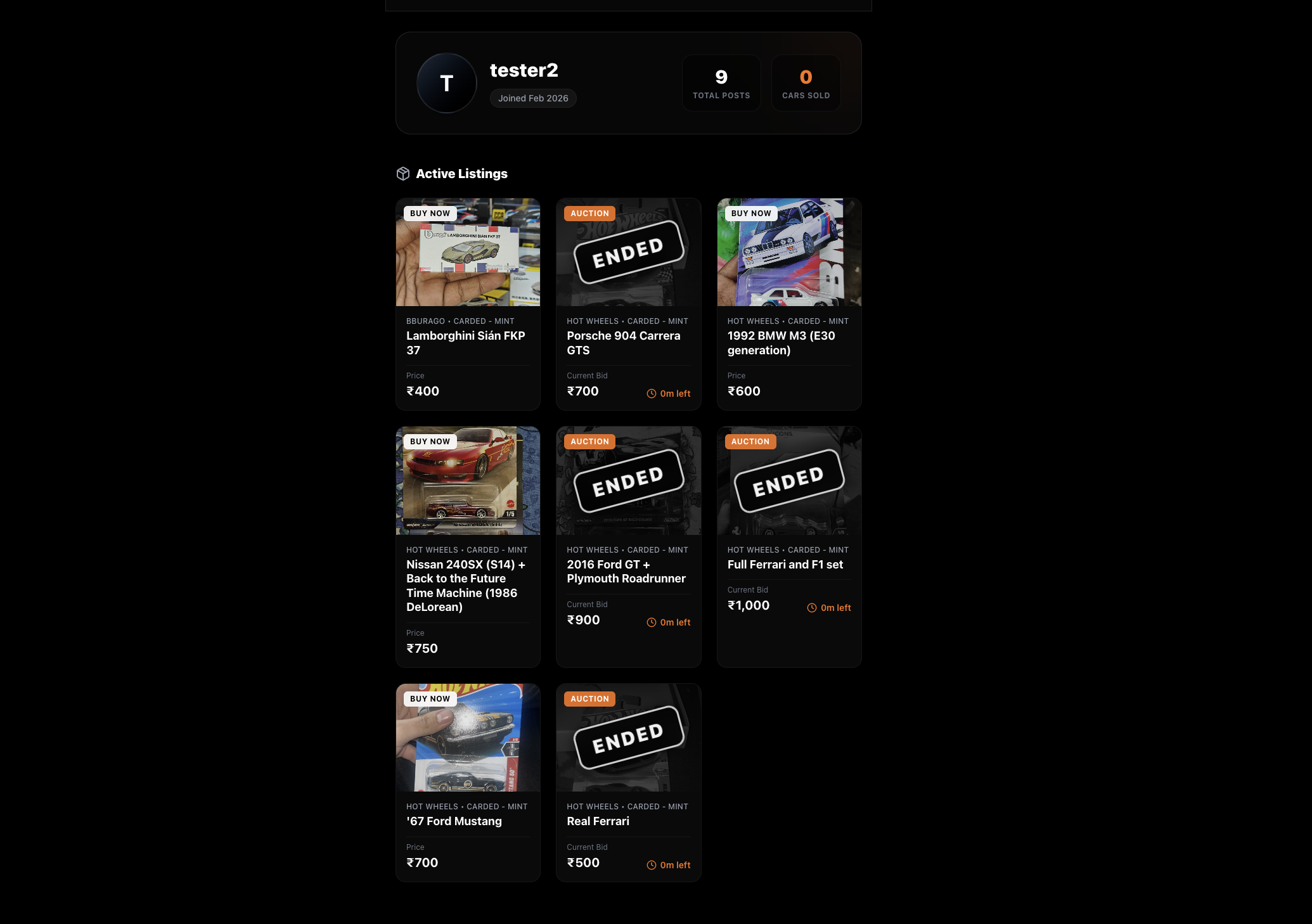This screenshot has width=1312, height=924.
Task: Click the AUCTION badge on Porsche 904 card
Action: pyautogui.click(x=589, y=214)
